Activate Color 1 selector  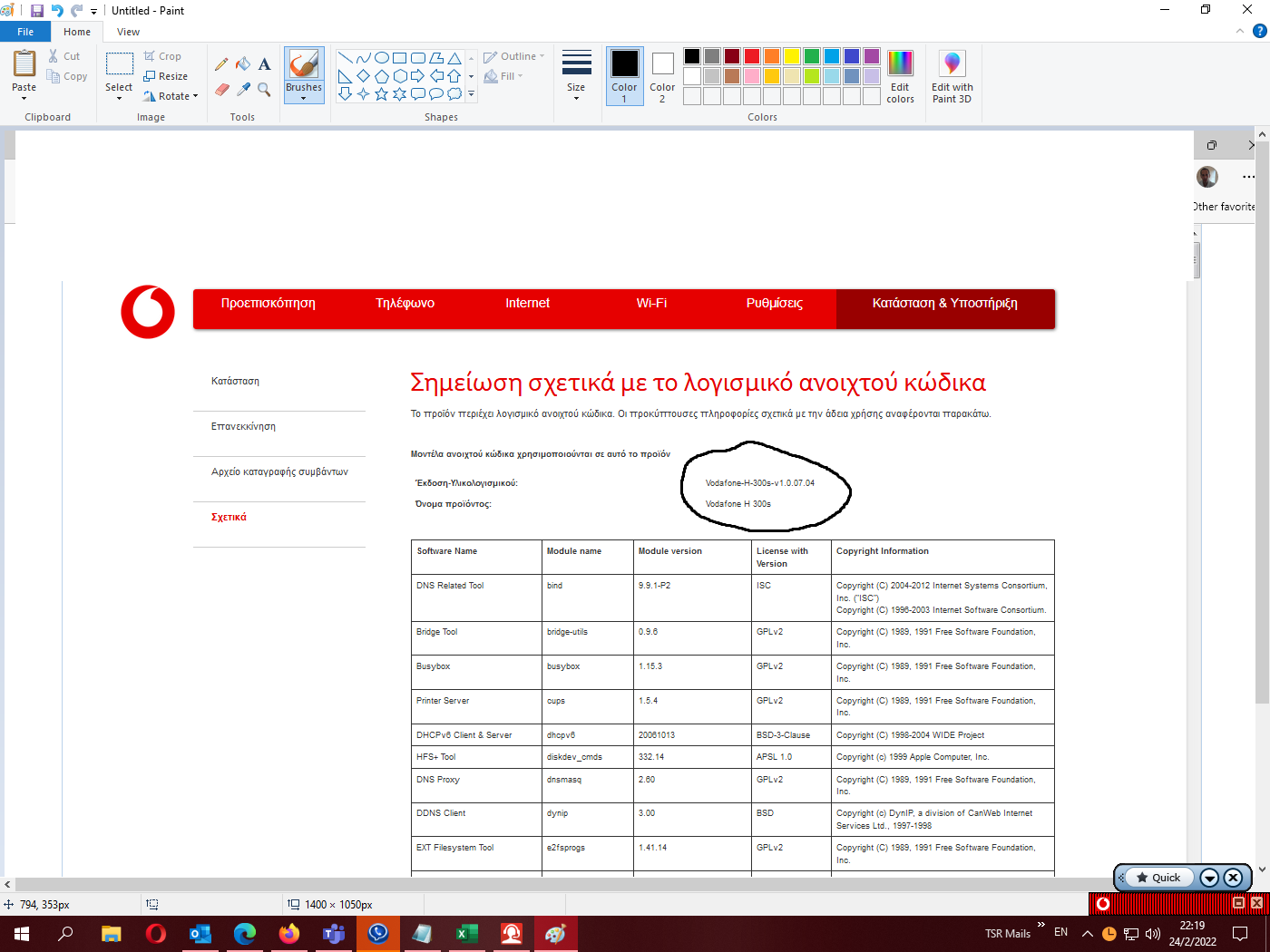[x=624, y=76]
